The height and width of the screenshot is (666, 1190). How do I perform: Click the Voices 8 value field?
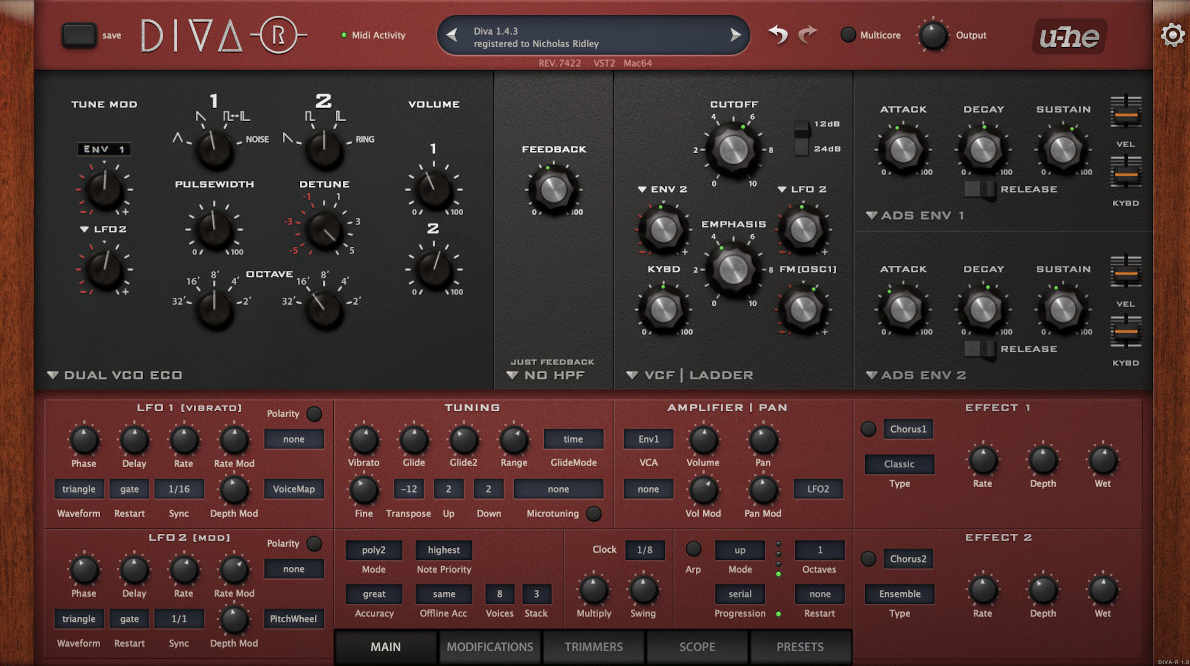(499, 594)
